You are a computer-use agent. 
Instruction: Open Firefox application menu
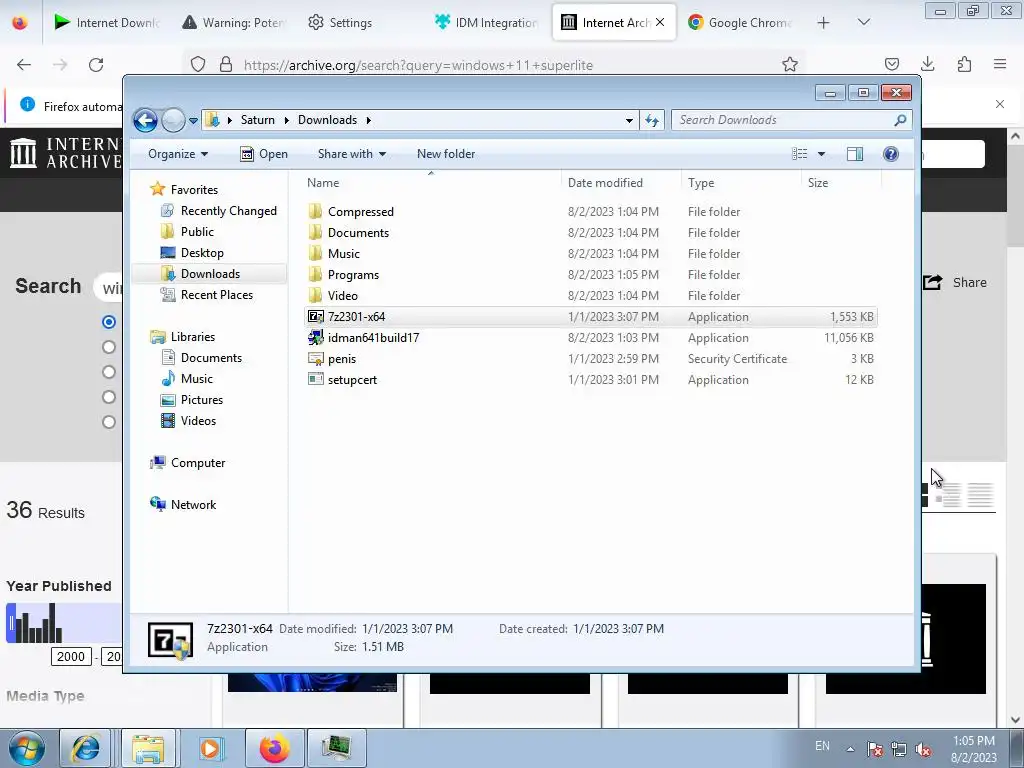click(x=1000, y=64)
